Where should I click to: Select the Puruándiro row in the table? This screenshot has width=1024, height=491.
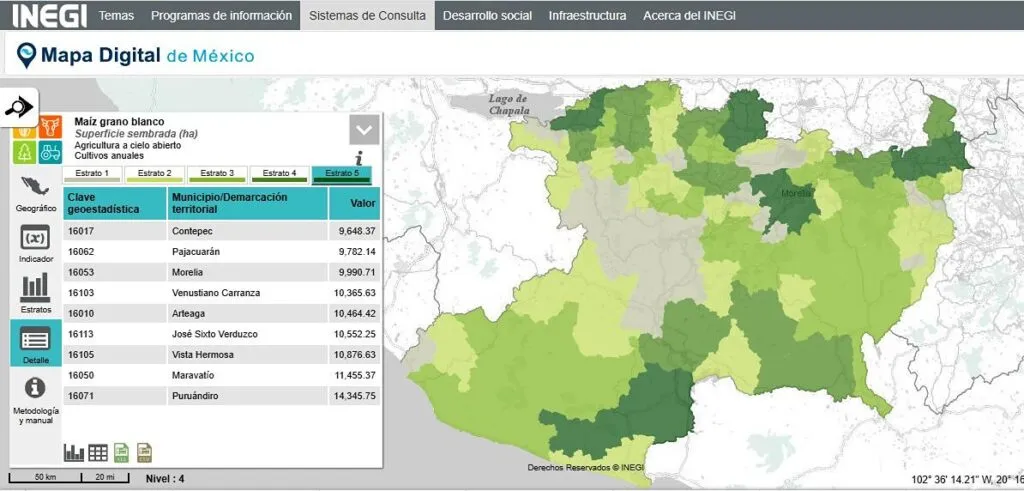pyautogui.click(x=222, y=397)
